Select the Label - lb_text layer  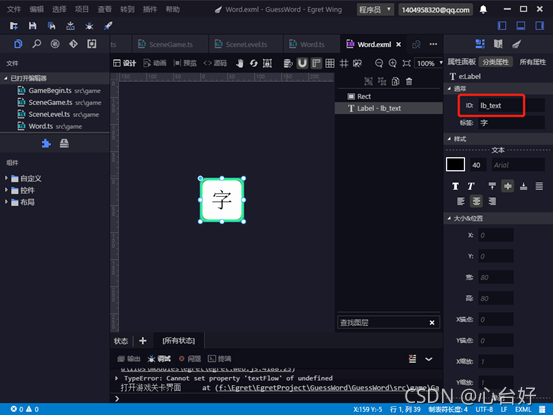[389, 108]
